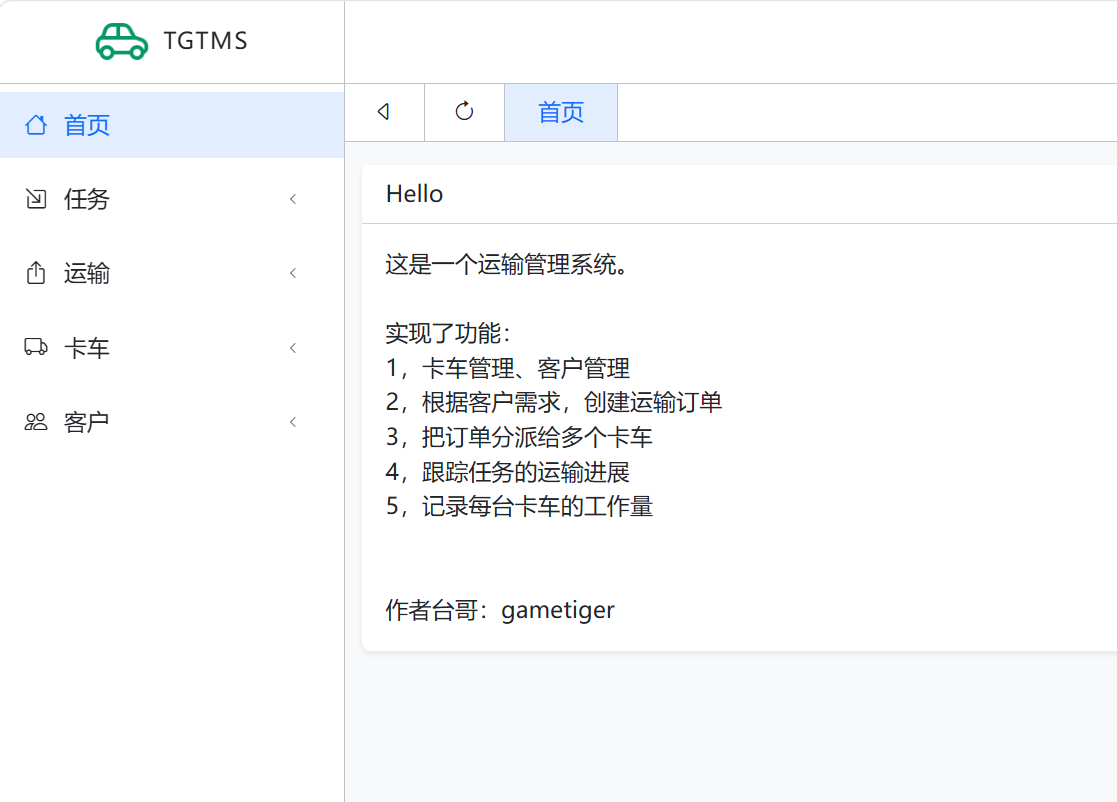Click the upload icon beside 运输
Image resolution: width=1117 pixels, height=802 pixels.
(36, 273)
